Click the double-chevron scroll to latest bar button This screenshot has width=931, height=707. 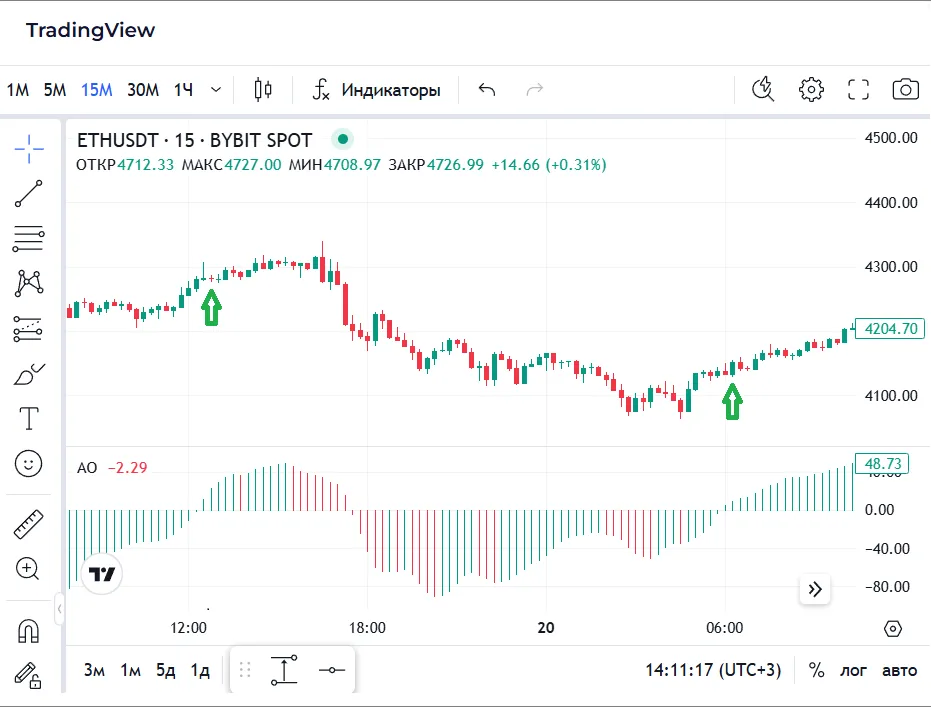point(815,589)
